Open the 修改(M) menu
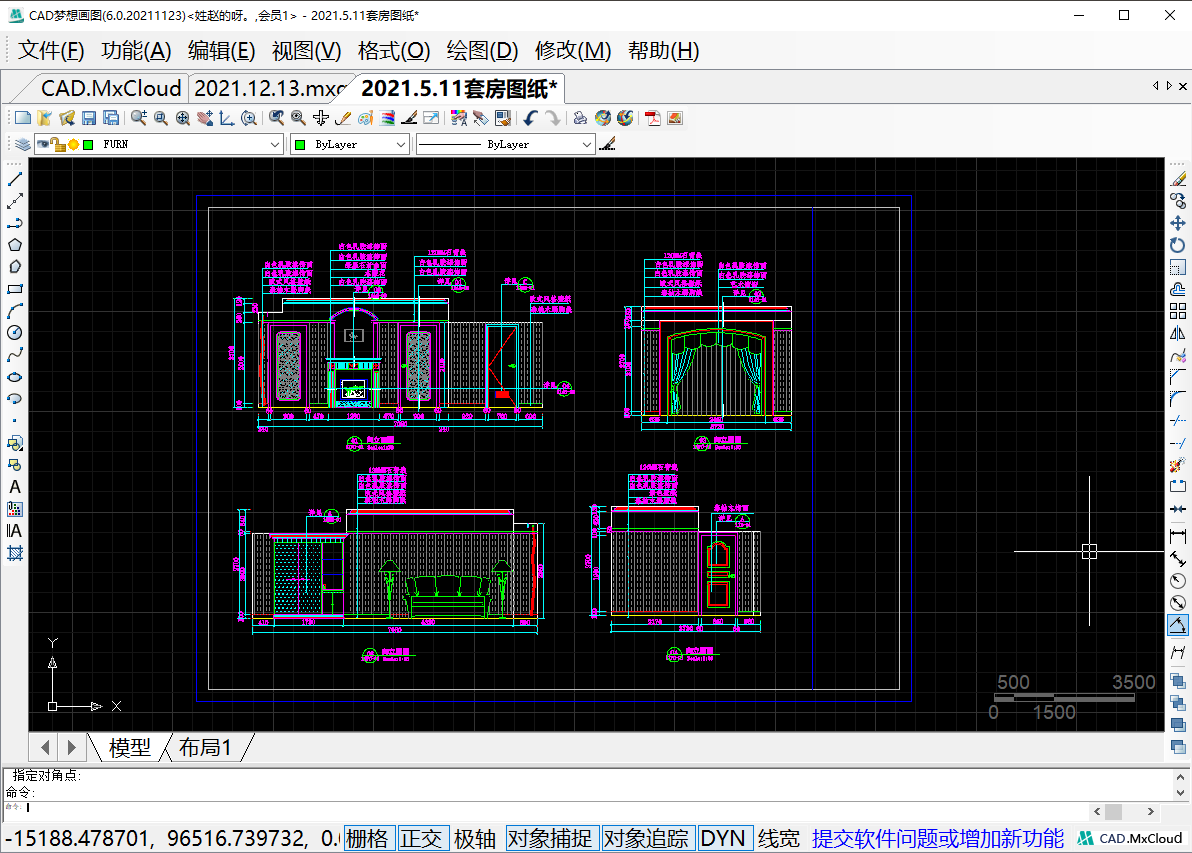 [573, 51]
